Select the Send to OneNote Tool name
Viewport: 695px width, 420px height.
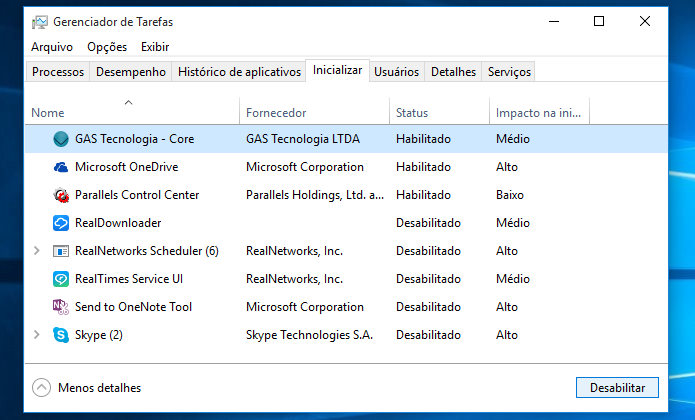133,307
